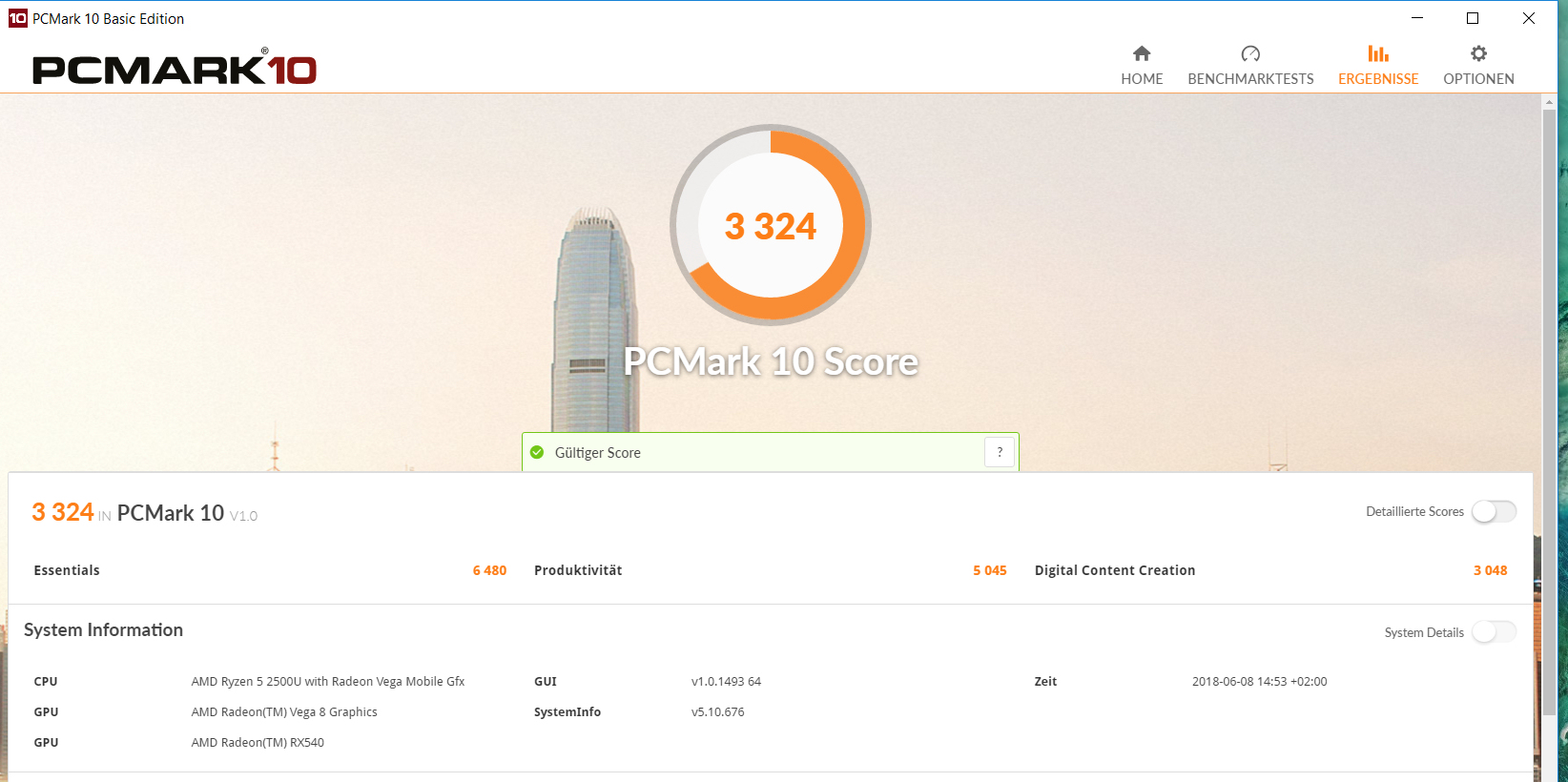Screen dimensions: 1568x782
Task: Open the HOME tab
Action: [x=1142, y=66]
